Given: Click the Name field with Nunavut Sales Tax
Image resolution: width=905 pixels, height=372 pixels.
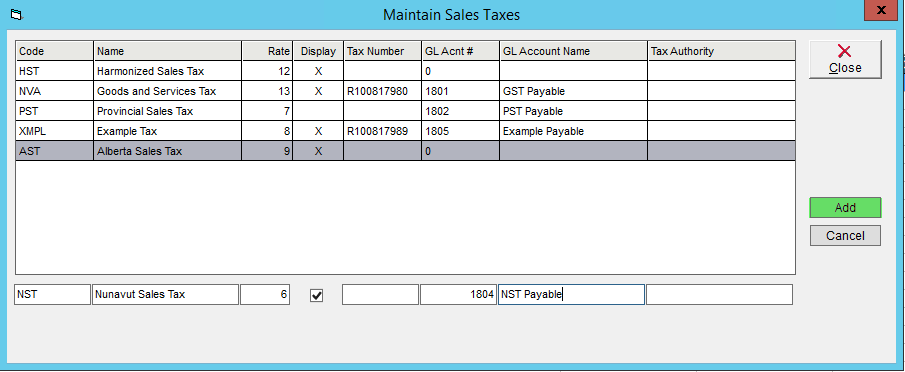Looking at the screenshot, I should click(165, 294).
